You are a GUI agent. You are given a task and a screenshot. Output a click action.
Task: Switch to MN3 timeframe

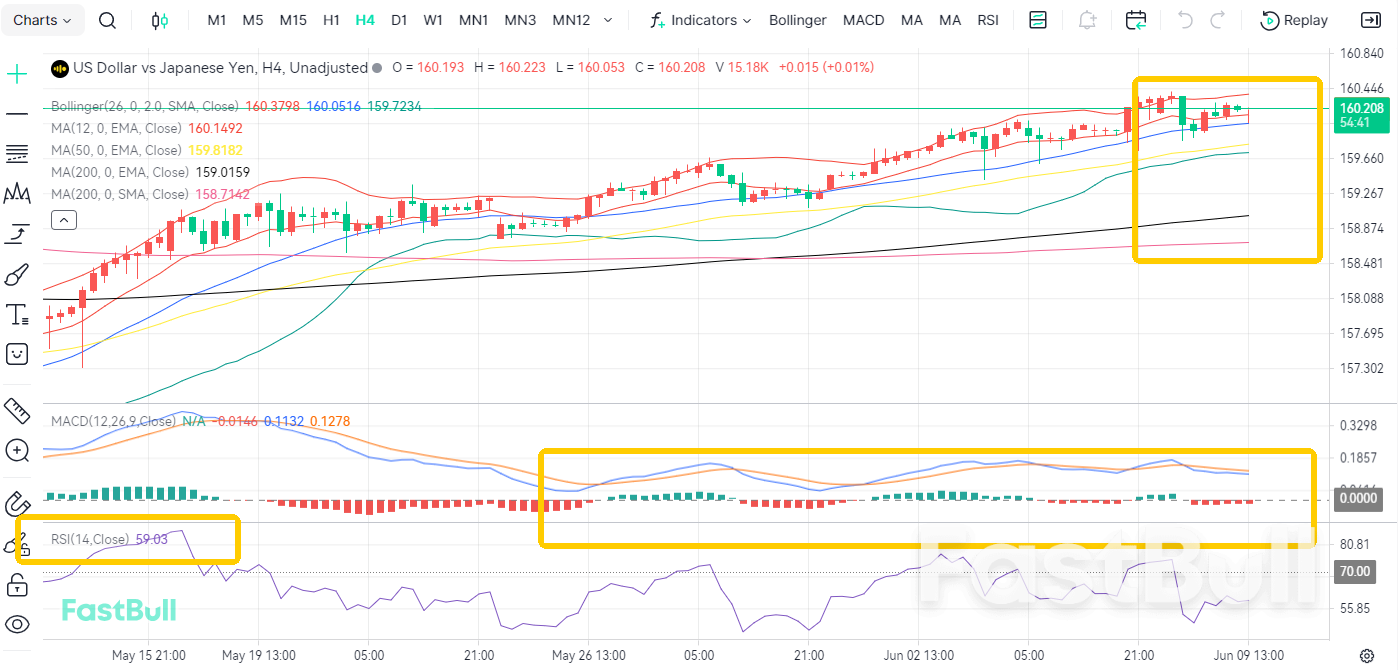coord(520,20)
